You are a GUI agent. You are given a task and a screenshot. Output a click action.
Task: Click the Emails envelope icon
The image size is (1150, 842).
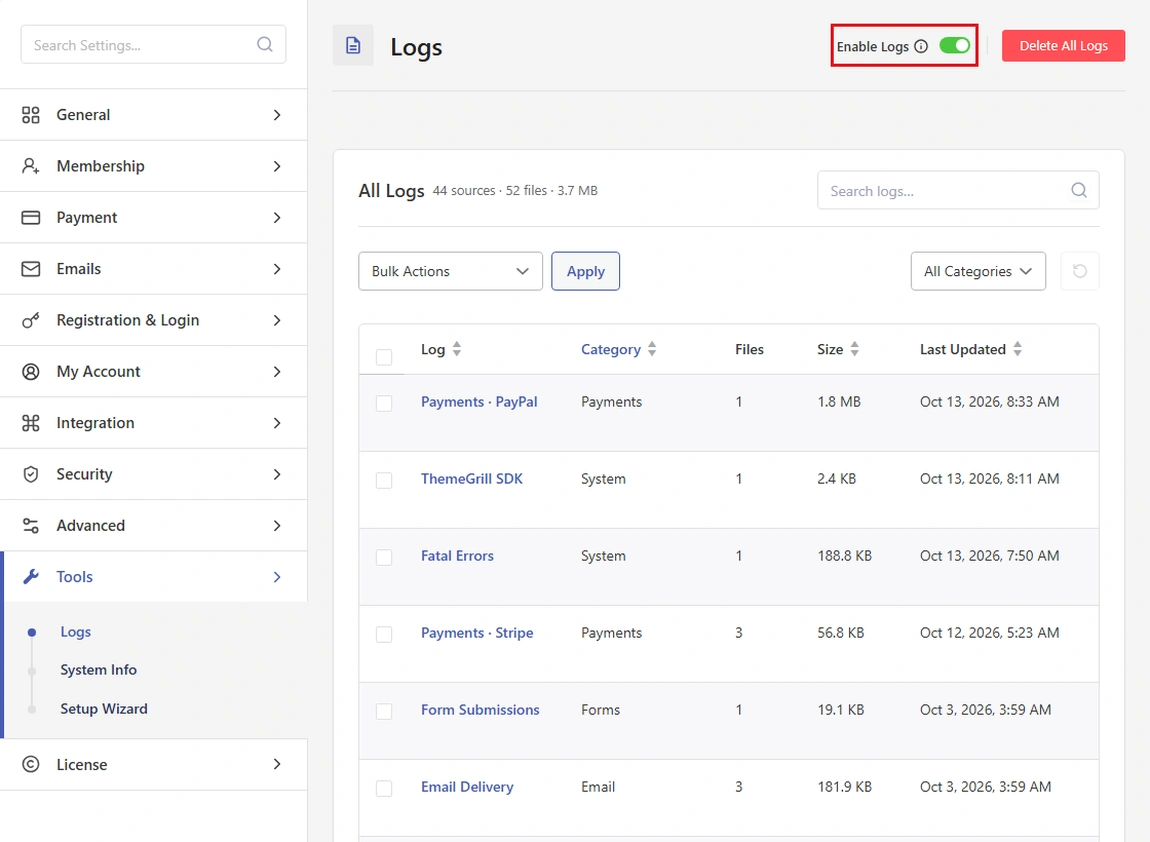tap(31, 269)
